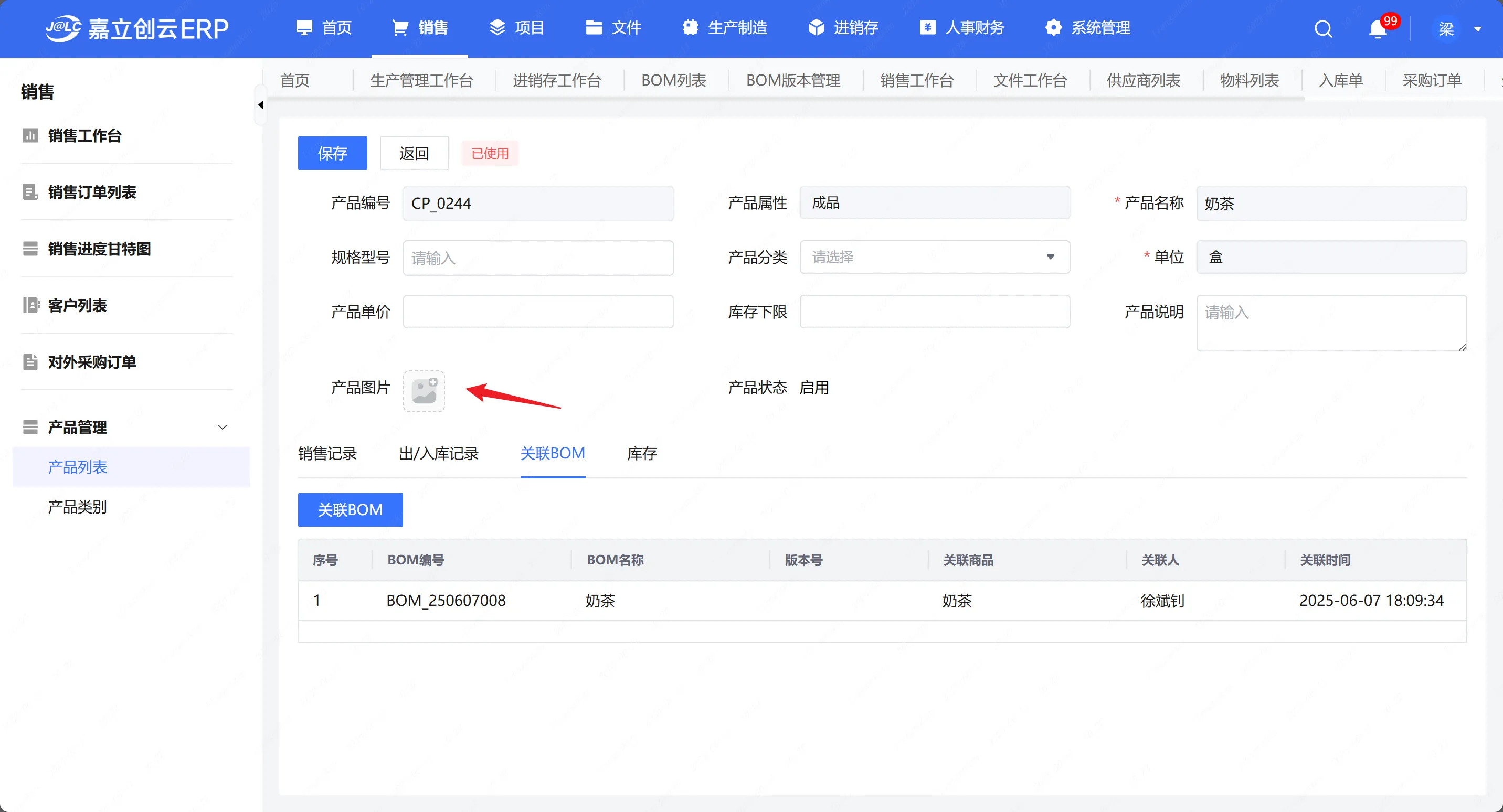The height and width of the screenshot is (812, 1503).
Task: Open 系统管理 gear icon menu
Action: [x=1053, y=27]
